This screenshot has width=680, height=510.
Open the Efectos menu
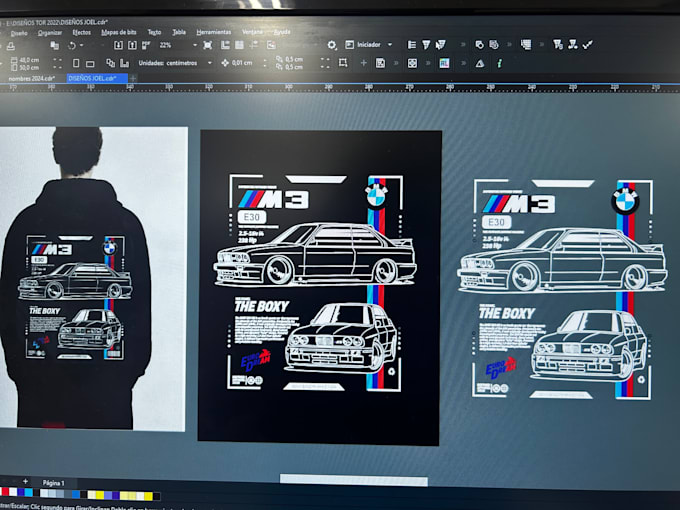[x=82, y=32]
